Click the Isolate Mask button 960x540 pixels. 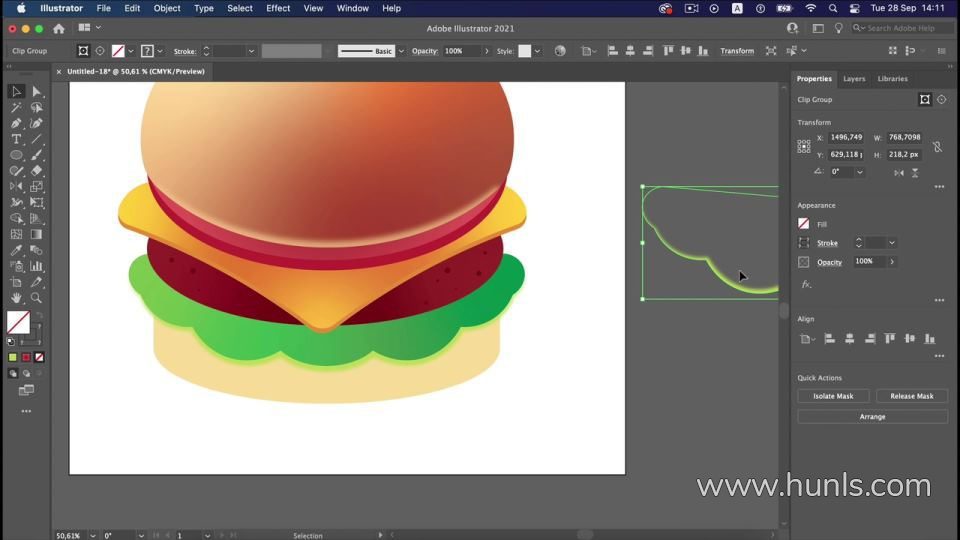[833, 396]
